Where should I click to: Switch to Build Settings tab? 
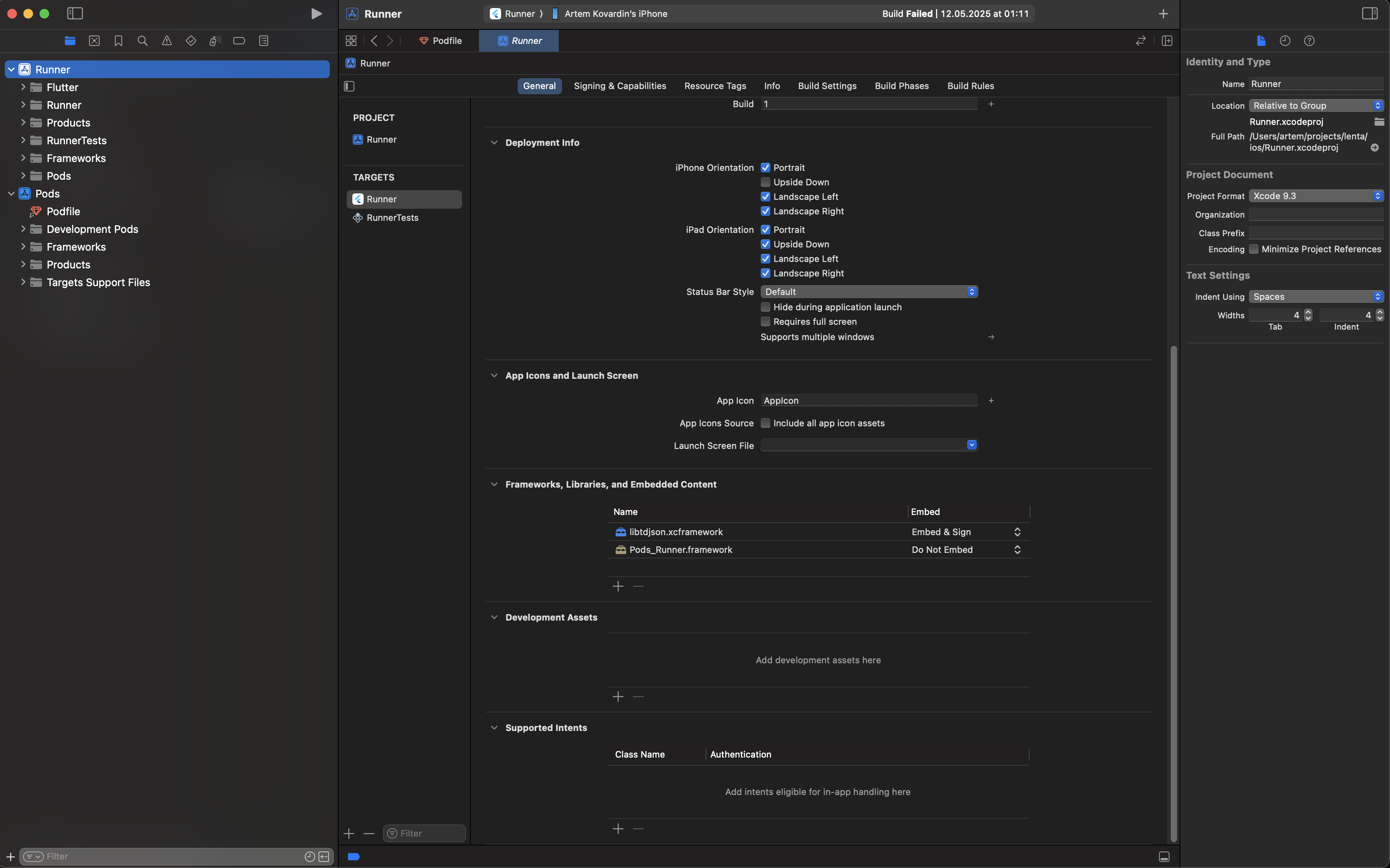click(827, 86)
